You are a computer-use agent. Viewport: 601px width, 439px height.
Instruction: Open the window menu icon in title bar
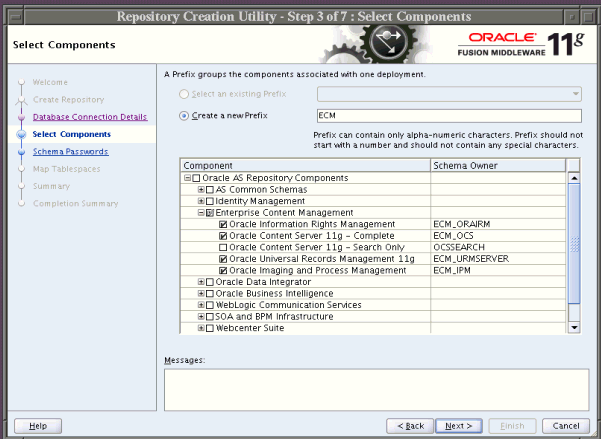tap(16, 17)
